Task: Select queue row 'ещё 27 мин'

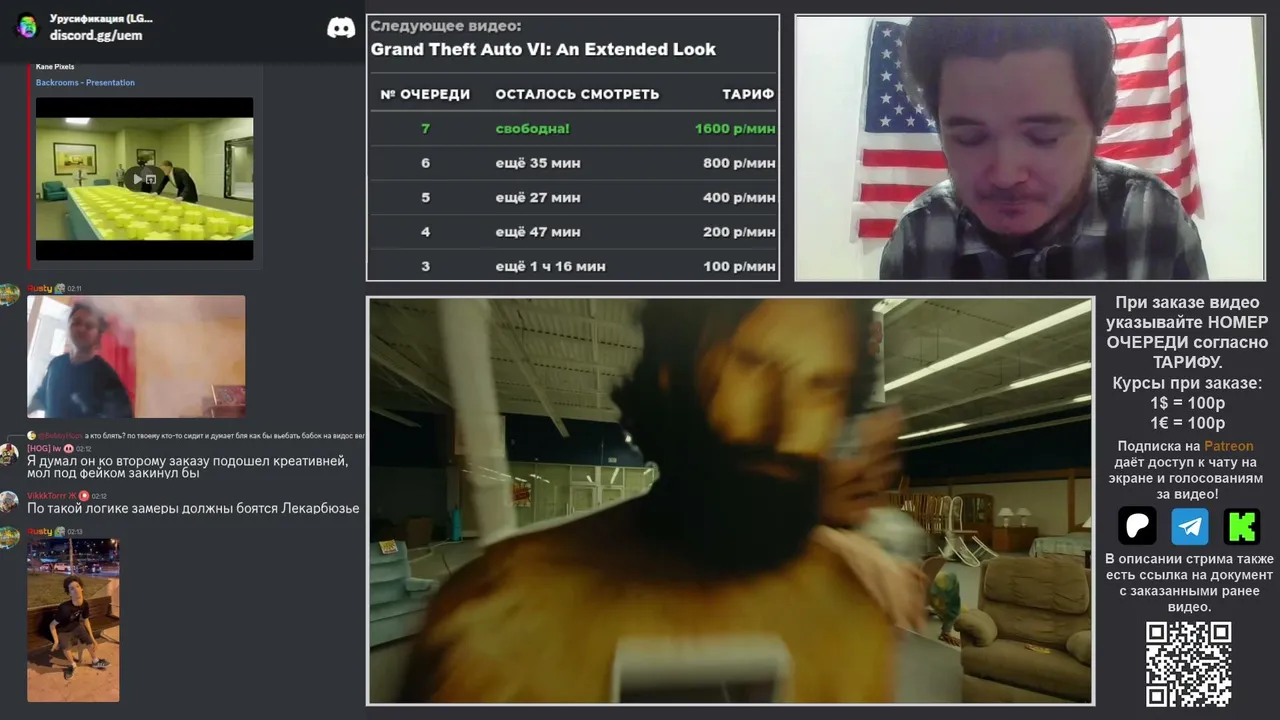Action: 573,197
